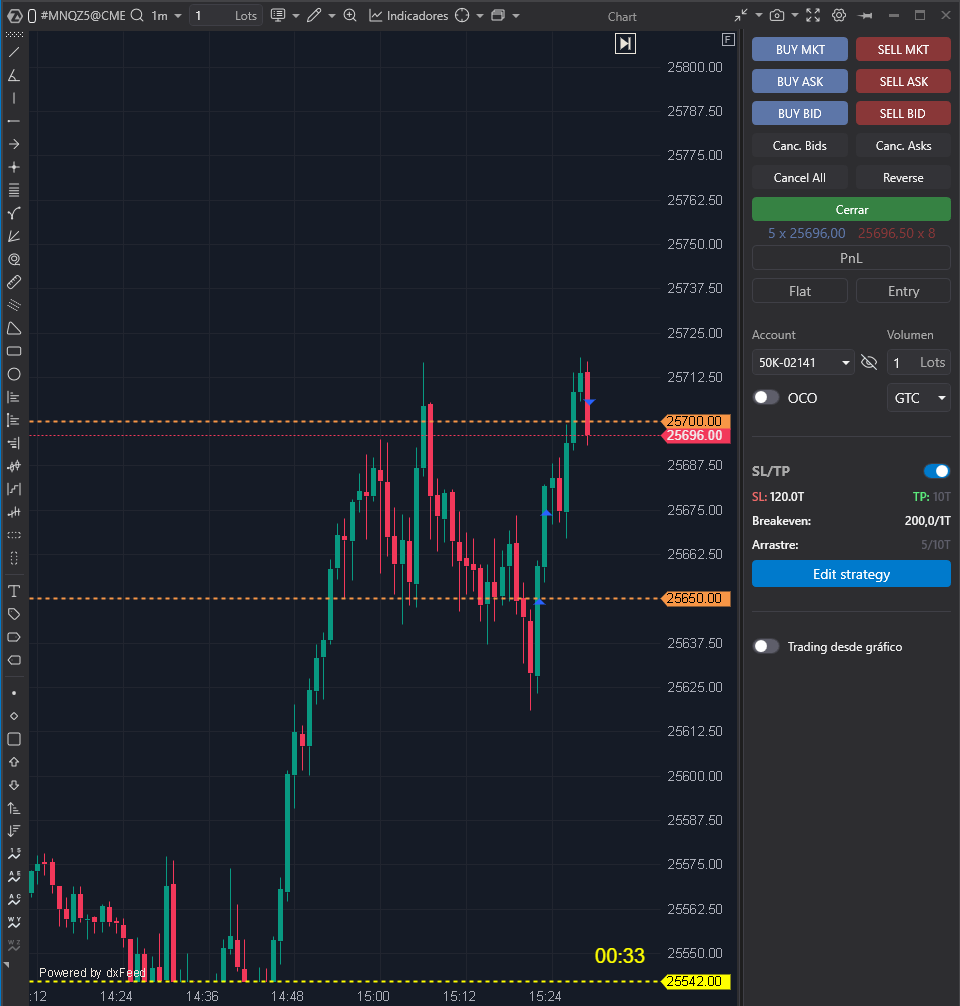Expand the screenshot camera dropdown arrow
Image resolution: width=960 pixels, height=1006 pixels.
click(x=794, y=15)
